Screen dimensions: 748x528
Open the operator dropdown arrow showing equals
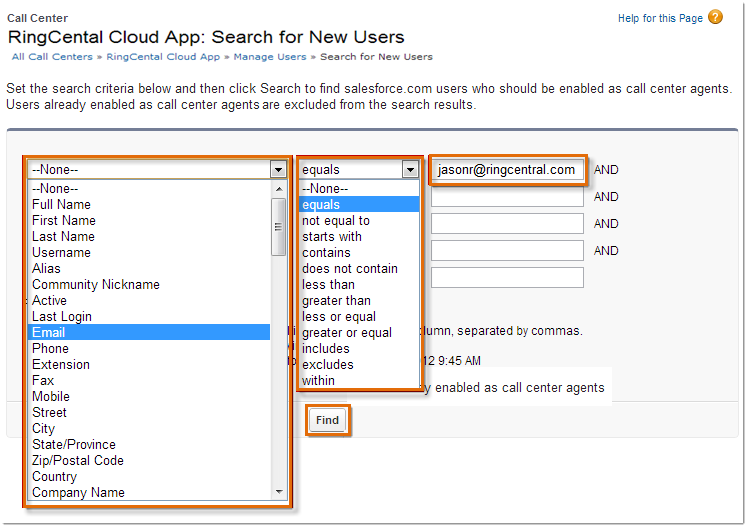click(410, 169)
